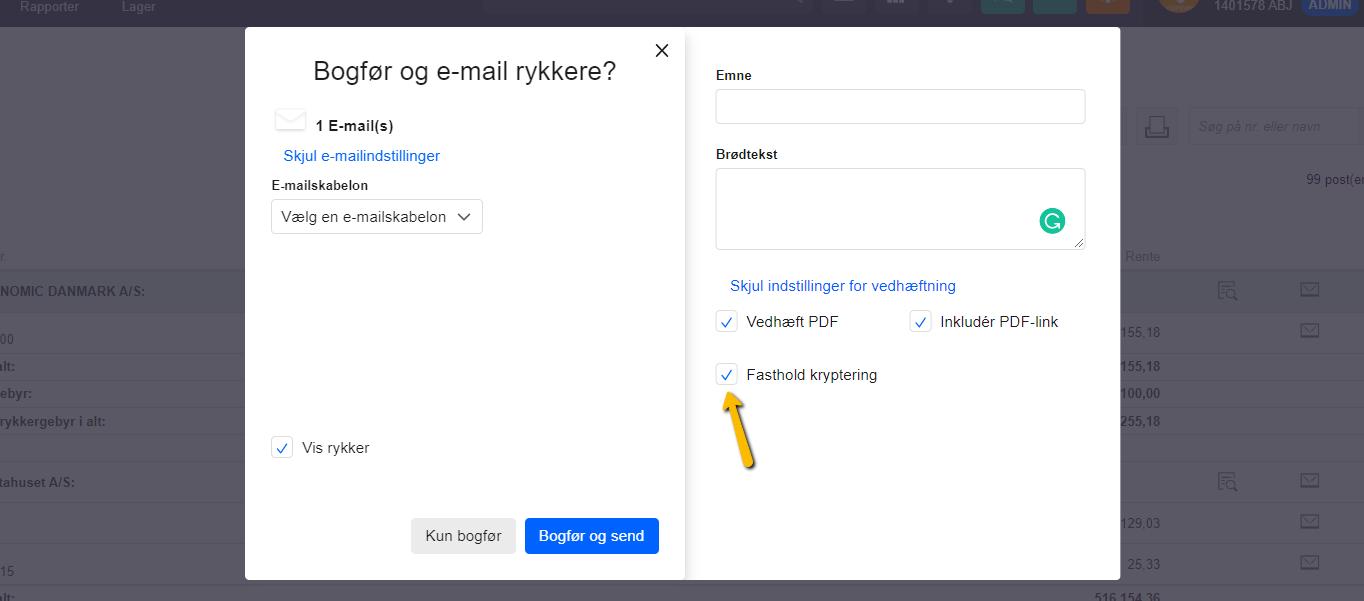
Task: Click inside the Emne input field
Action: [x=899, y=106]
